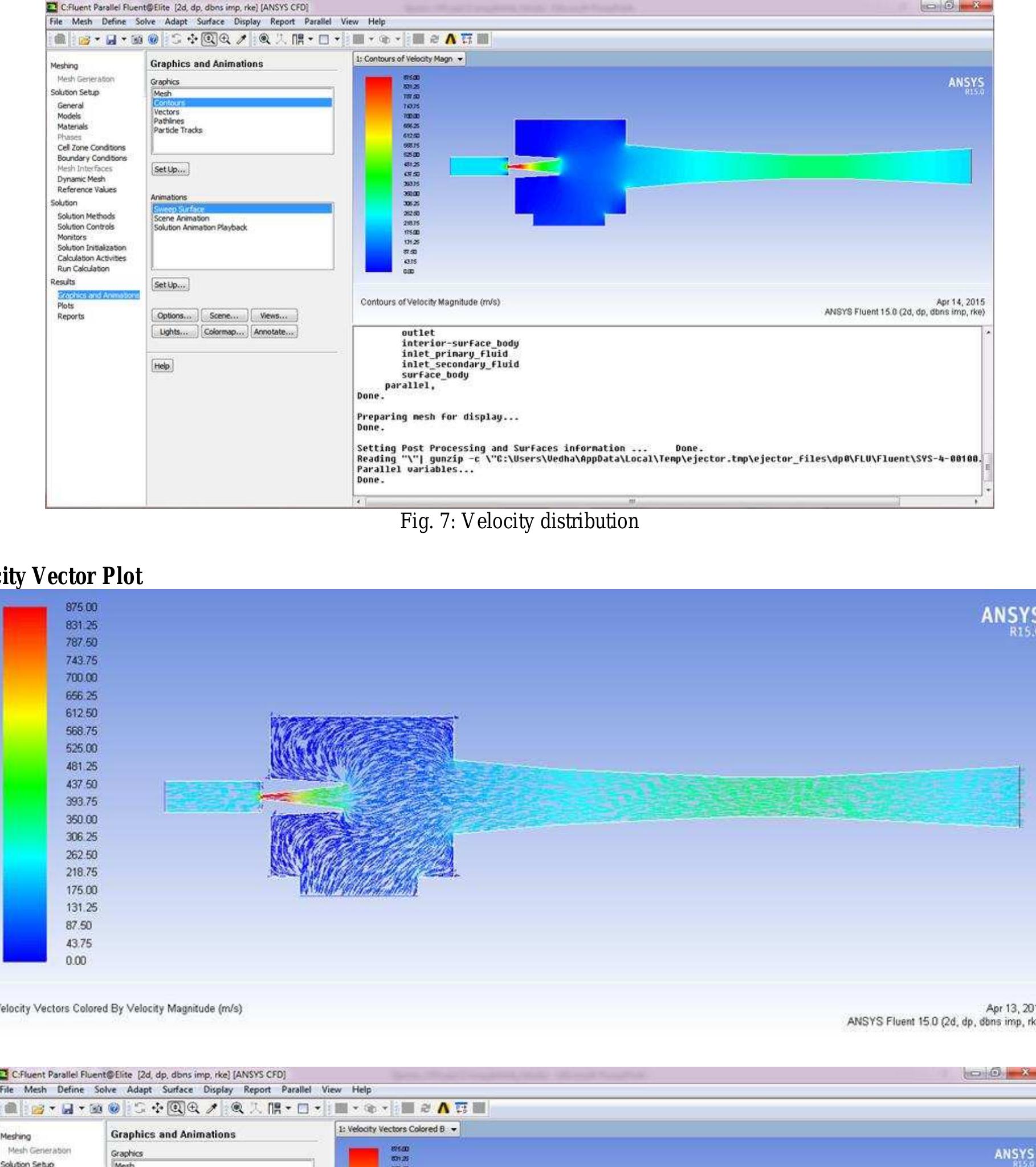Viewport: 1036px width, 1167px height.
Task: Open Define menu in Contours Fluent window
Action: 114,22
